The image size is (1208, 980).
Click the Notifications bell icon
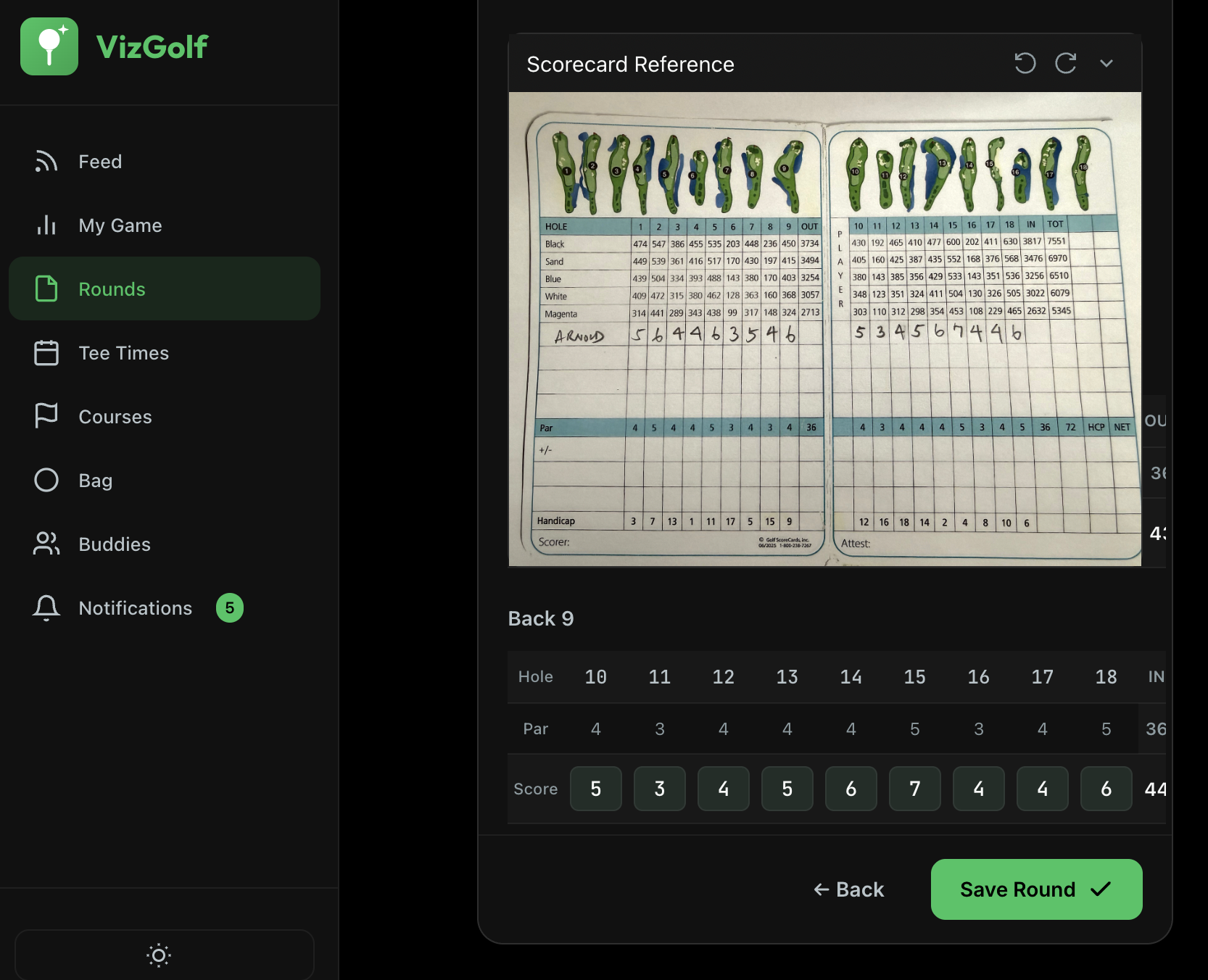point(46,607)
